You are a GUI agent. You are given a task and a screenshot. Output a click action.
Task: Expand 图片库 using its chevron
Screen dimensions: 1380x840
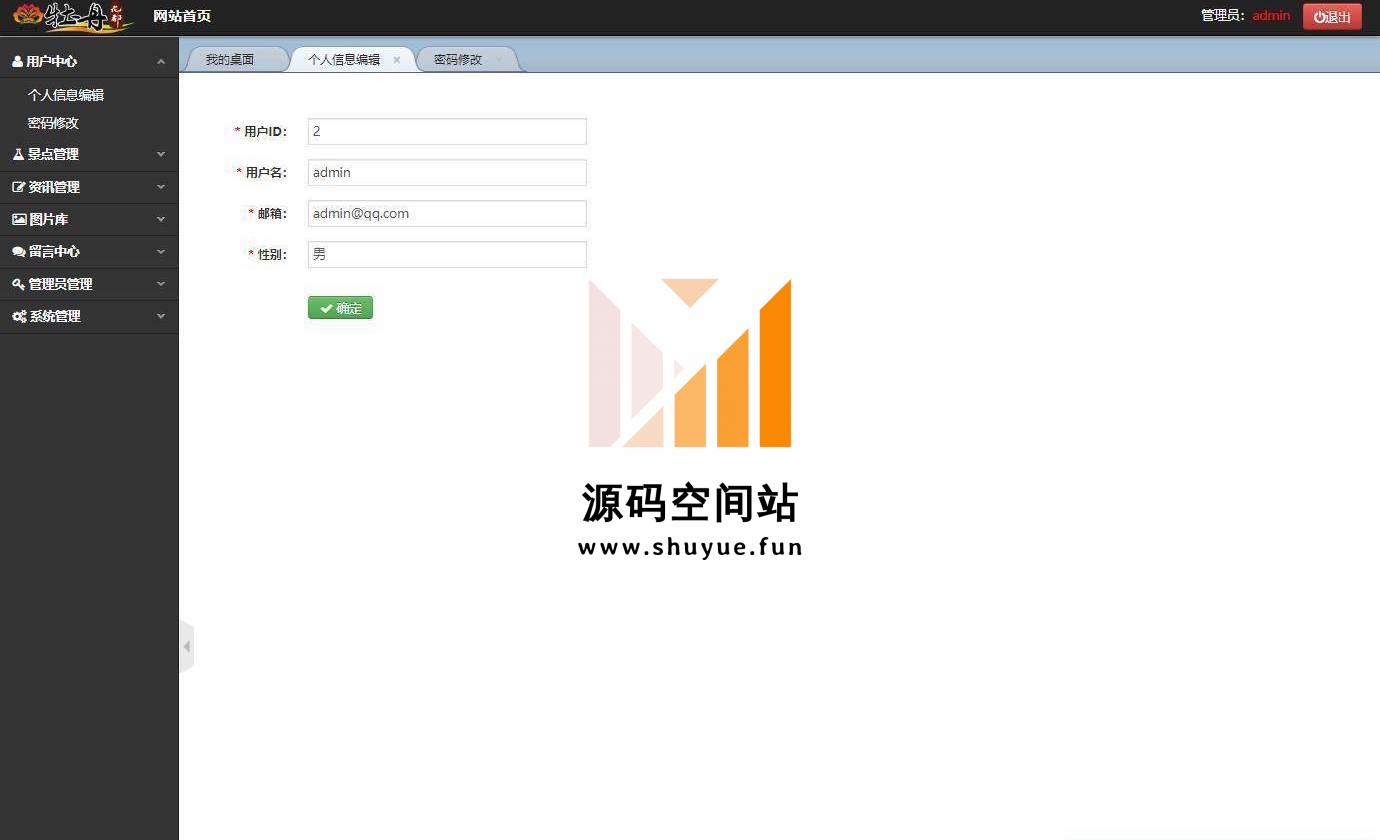tap(161, 219)
